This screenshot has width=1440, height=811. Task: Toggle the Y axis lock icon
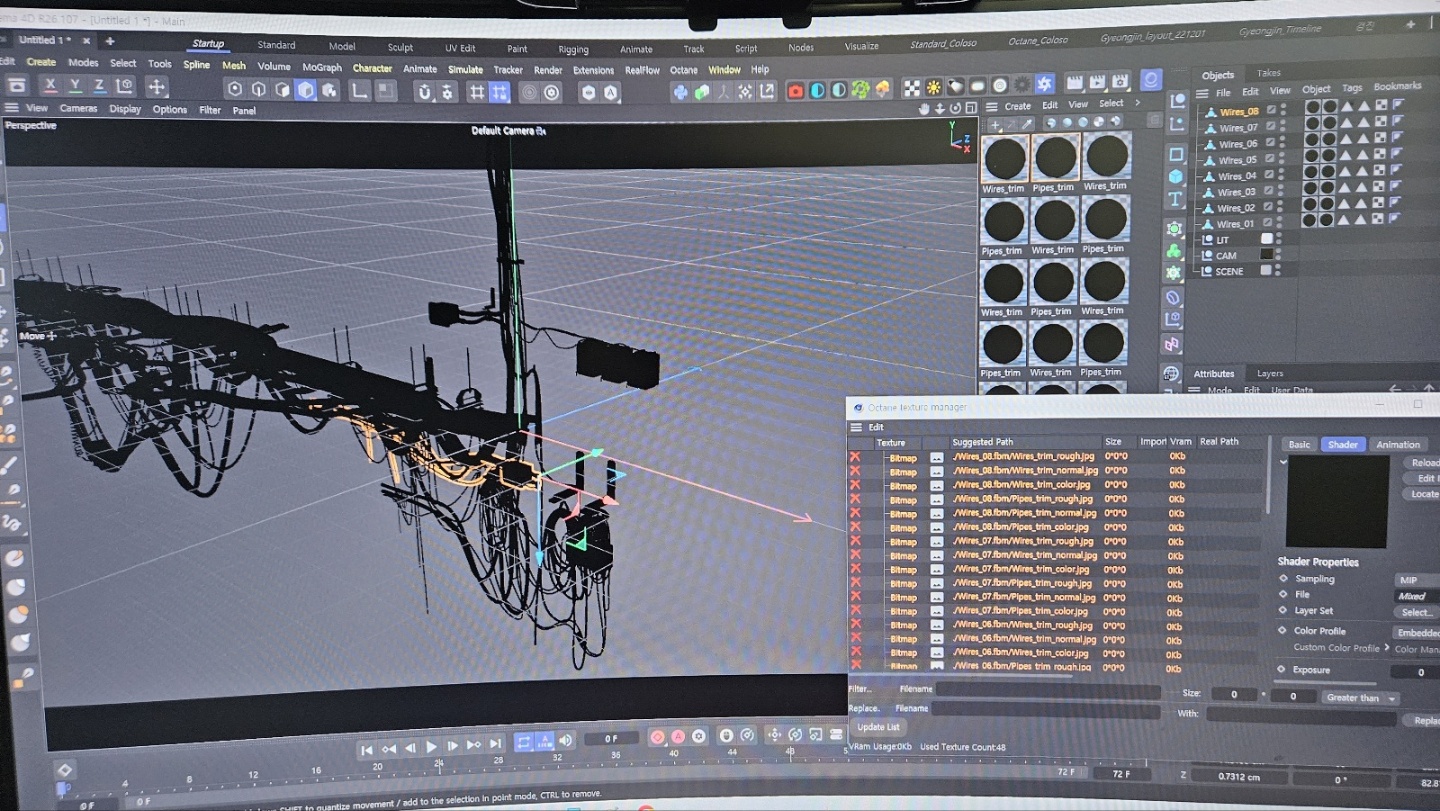(75, 87)
